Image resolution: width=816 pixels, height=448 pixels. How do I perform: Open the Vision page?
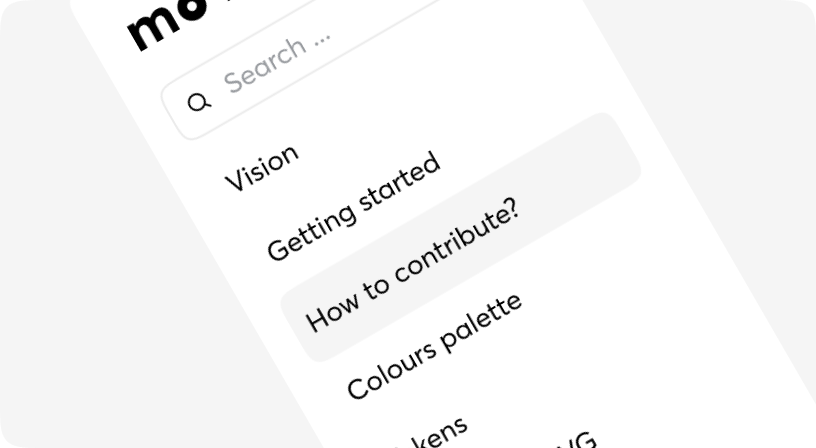[262, 168]
